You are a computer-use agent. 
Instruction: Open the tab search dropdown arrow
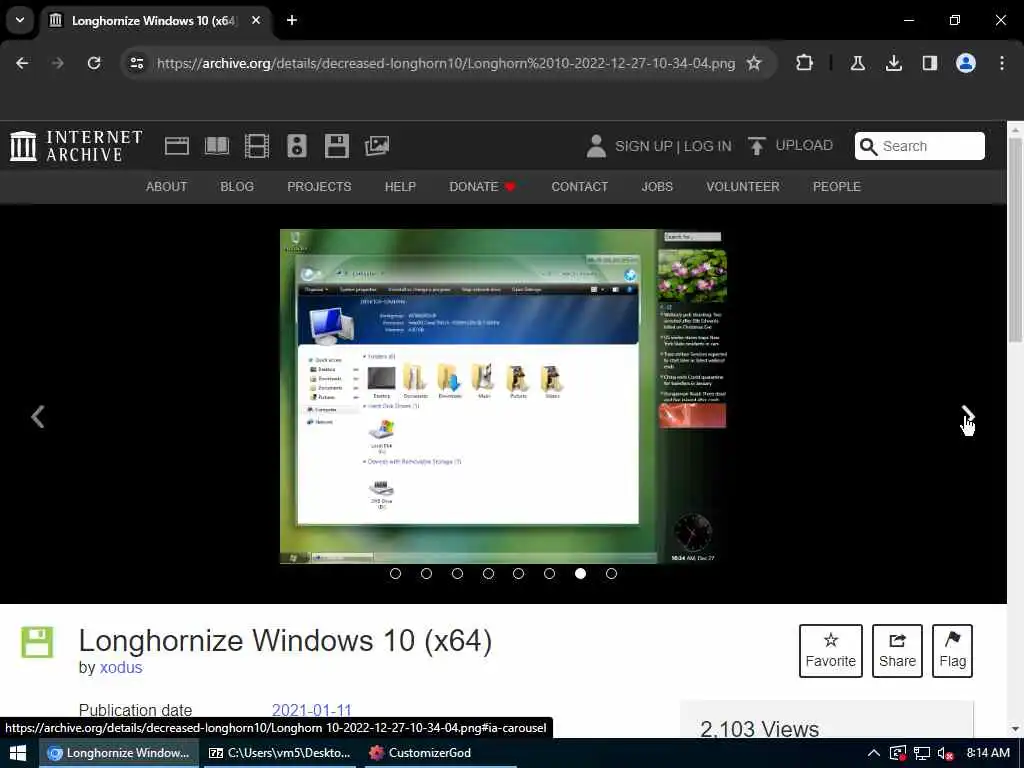pyautogui.click(x=20, y=20)
